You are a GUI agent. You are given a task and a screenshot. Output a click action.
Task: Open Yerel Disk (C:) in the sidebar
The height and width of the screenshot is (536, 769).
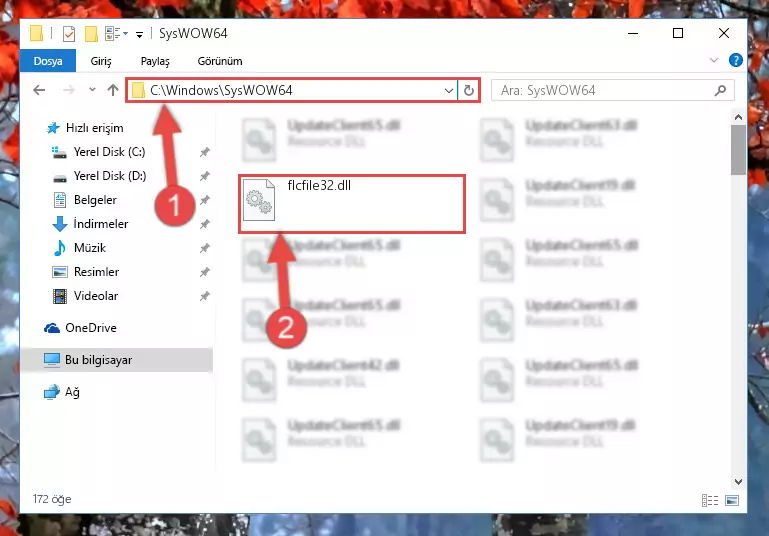click(109, 152)
